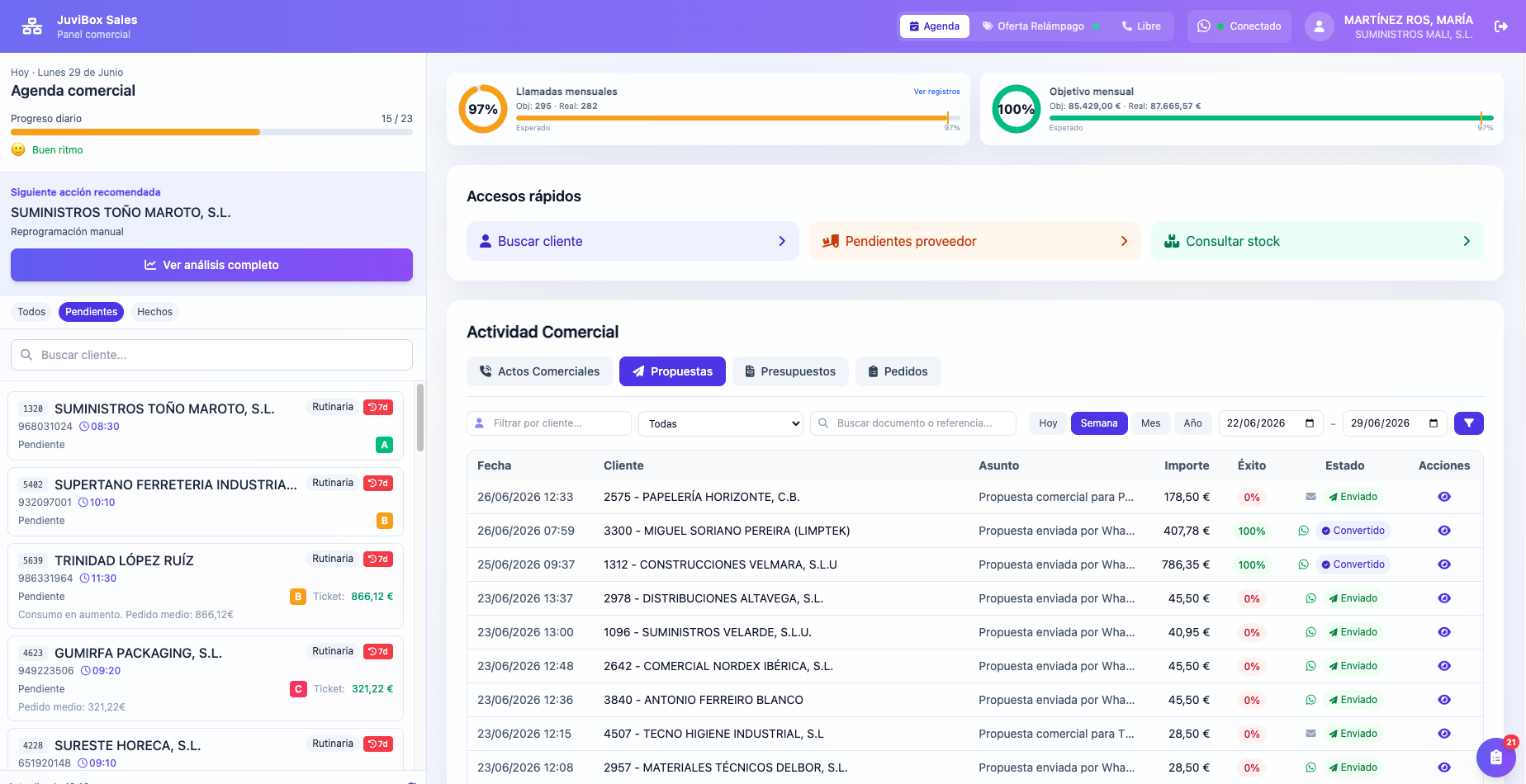The width and height of the screenshot is (1526, 784).
Task: Select the Hechos filter tab
Action: [154, 312]
